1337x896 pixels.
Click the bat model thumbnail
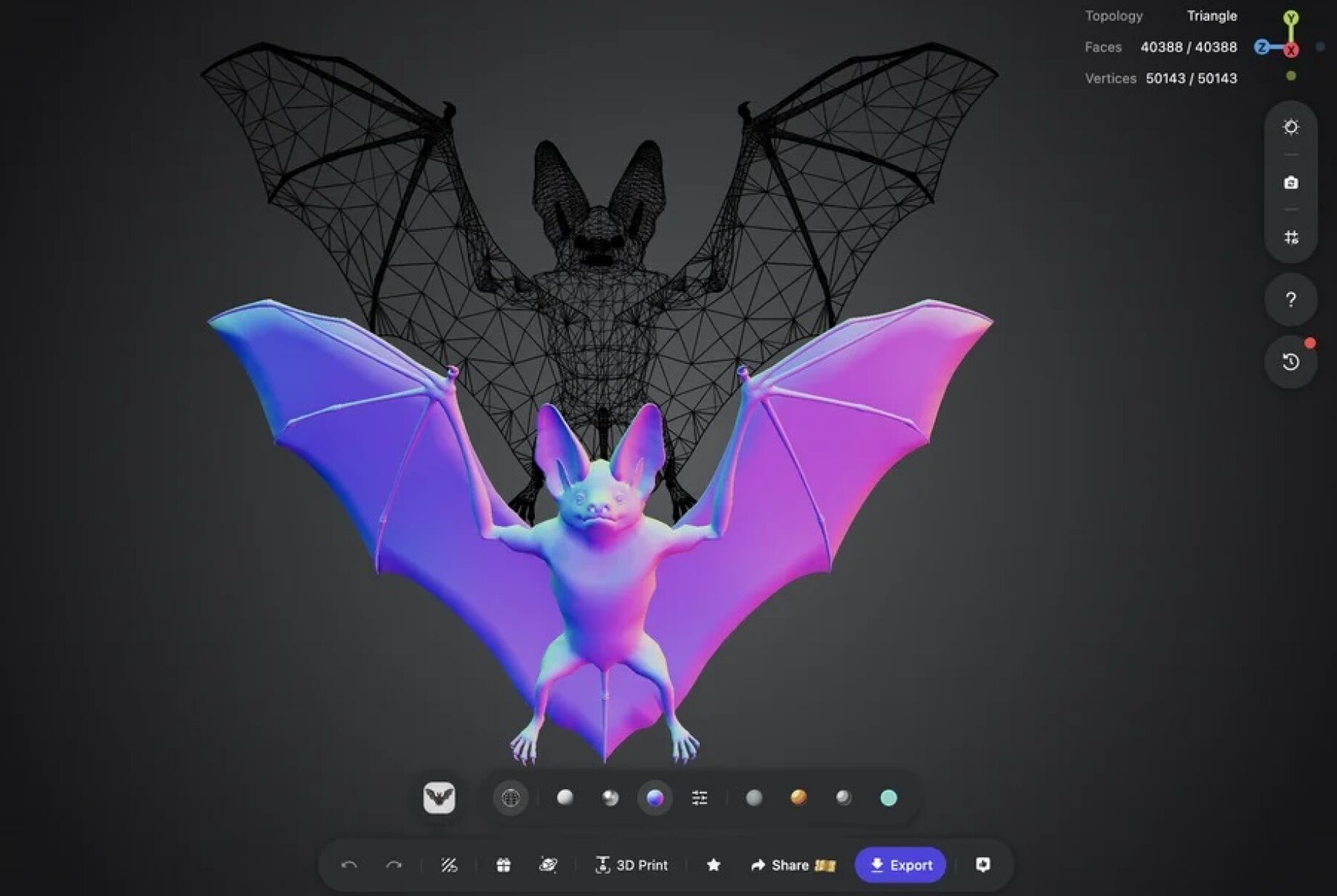click(x=439, y=798)
